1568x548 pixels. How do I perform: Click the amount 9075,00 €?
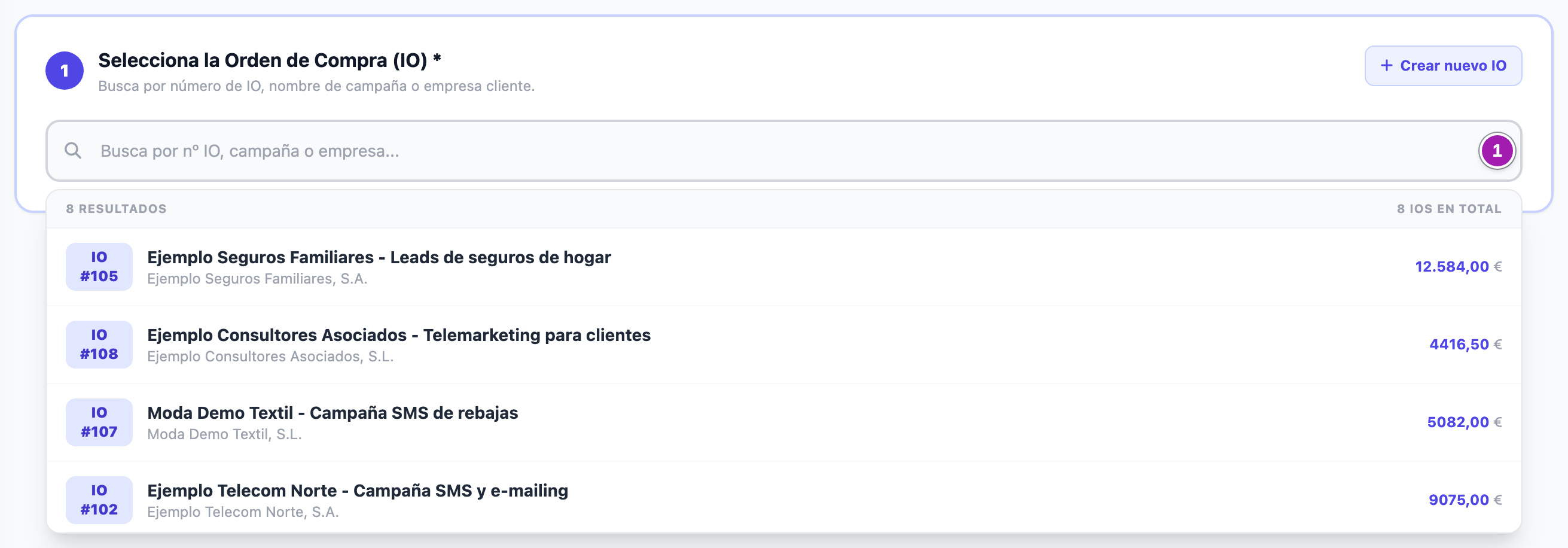pyautogui.click(x=1465, y=500)
